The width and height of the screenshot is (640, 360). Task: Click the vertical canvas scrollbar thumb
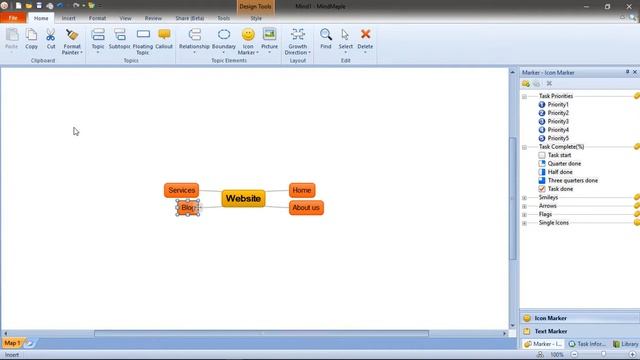pos(513,198)
